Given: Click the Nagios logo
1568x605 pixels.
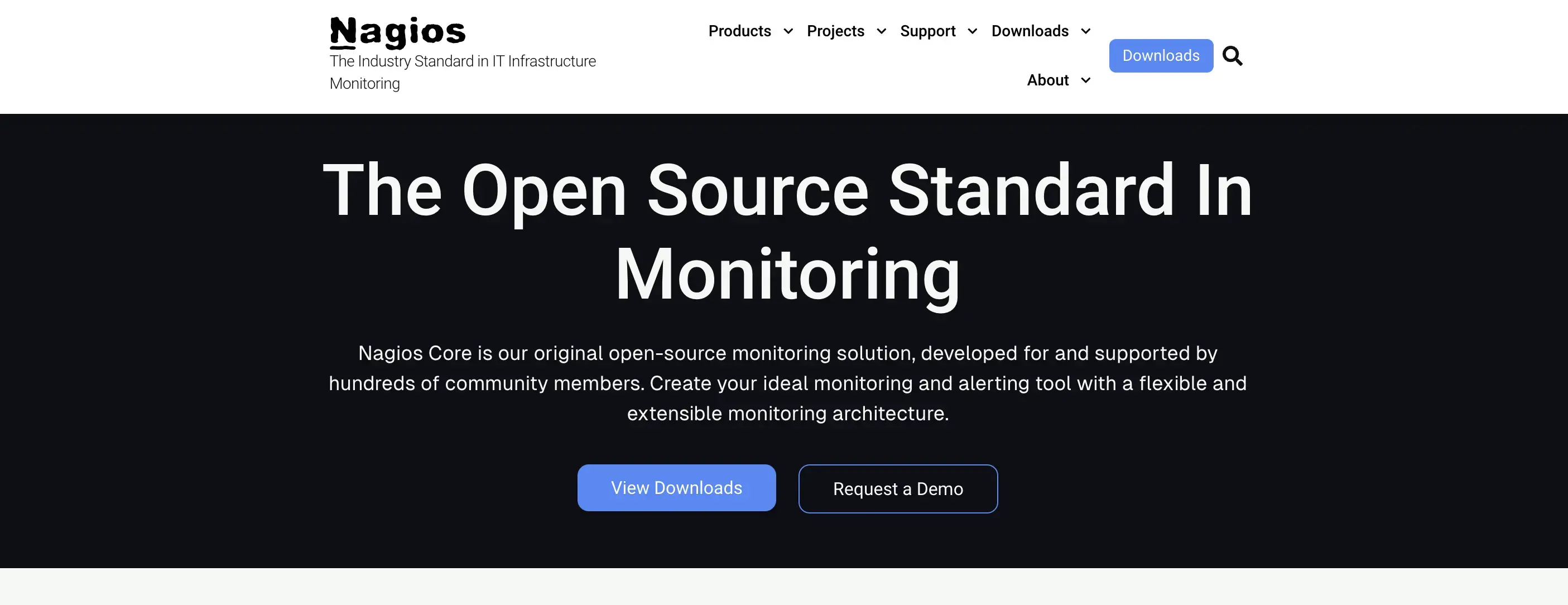Looking at the screenshot, I should [397, 32].
